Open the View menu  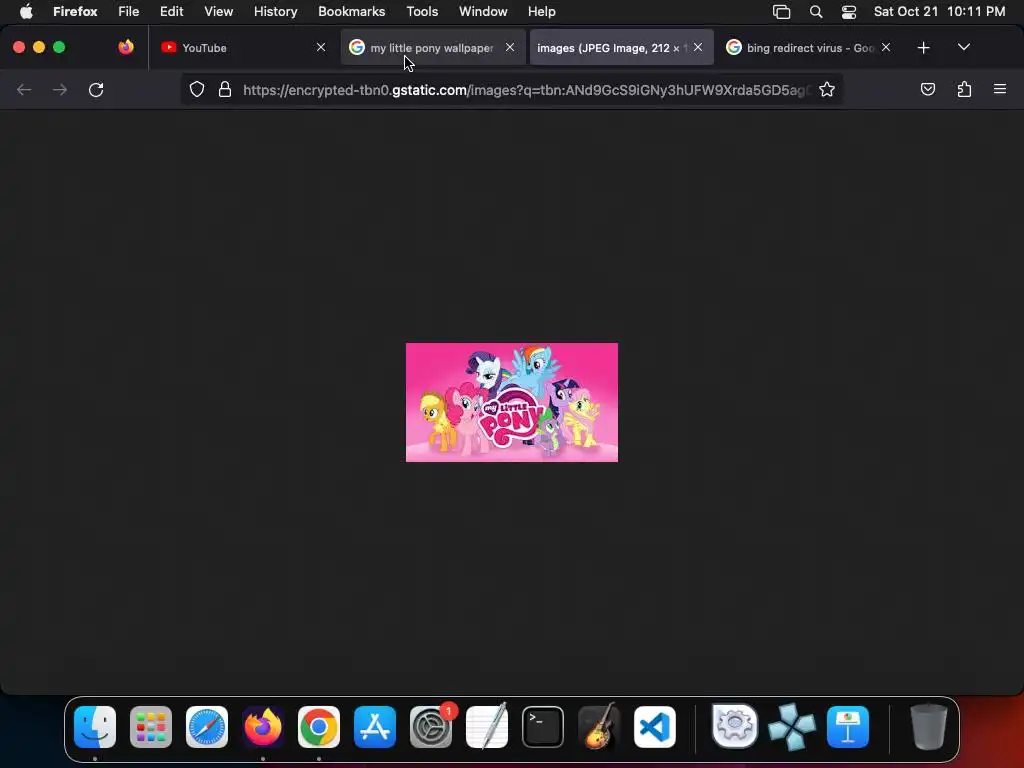pyautogui.click(x=219, y=12)
